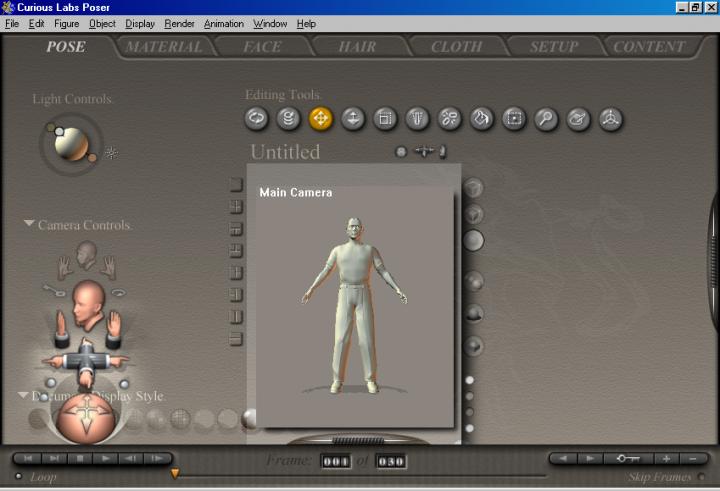Select the Magnifier tool

[x=545, y=119]
